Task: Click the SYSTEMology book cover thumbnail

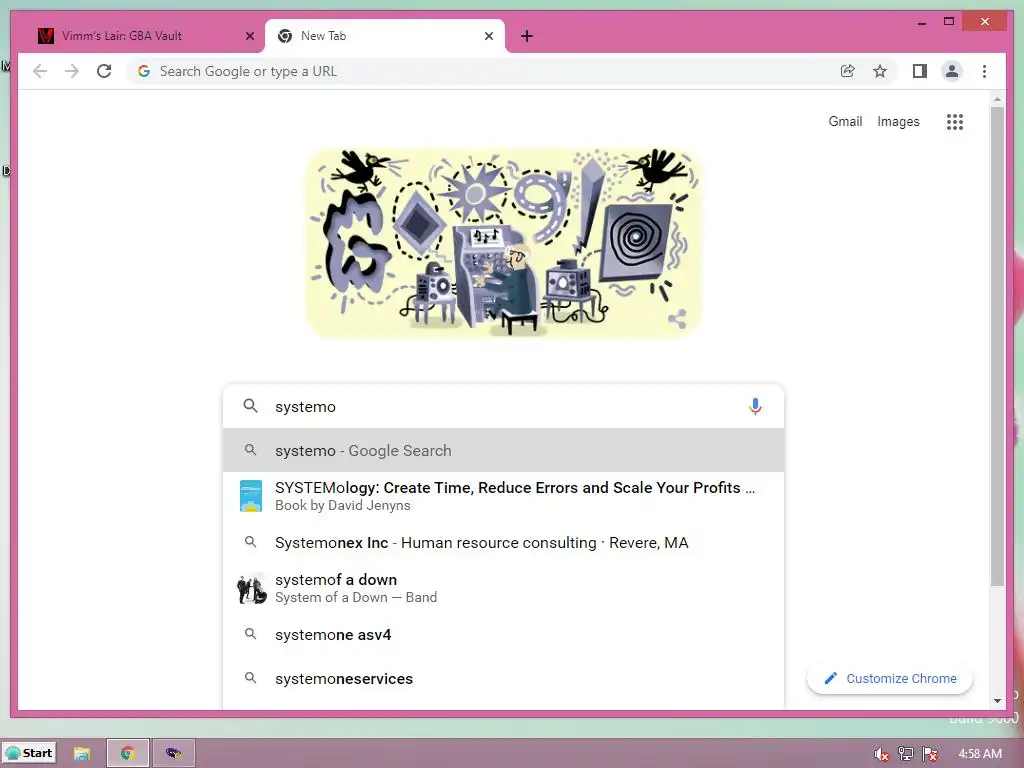Action: click(x=251, y=496)
